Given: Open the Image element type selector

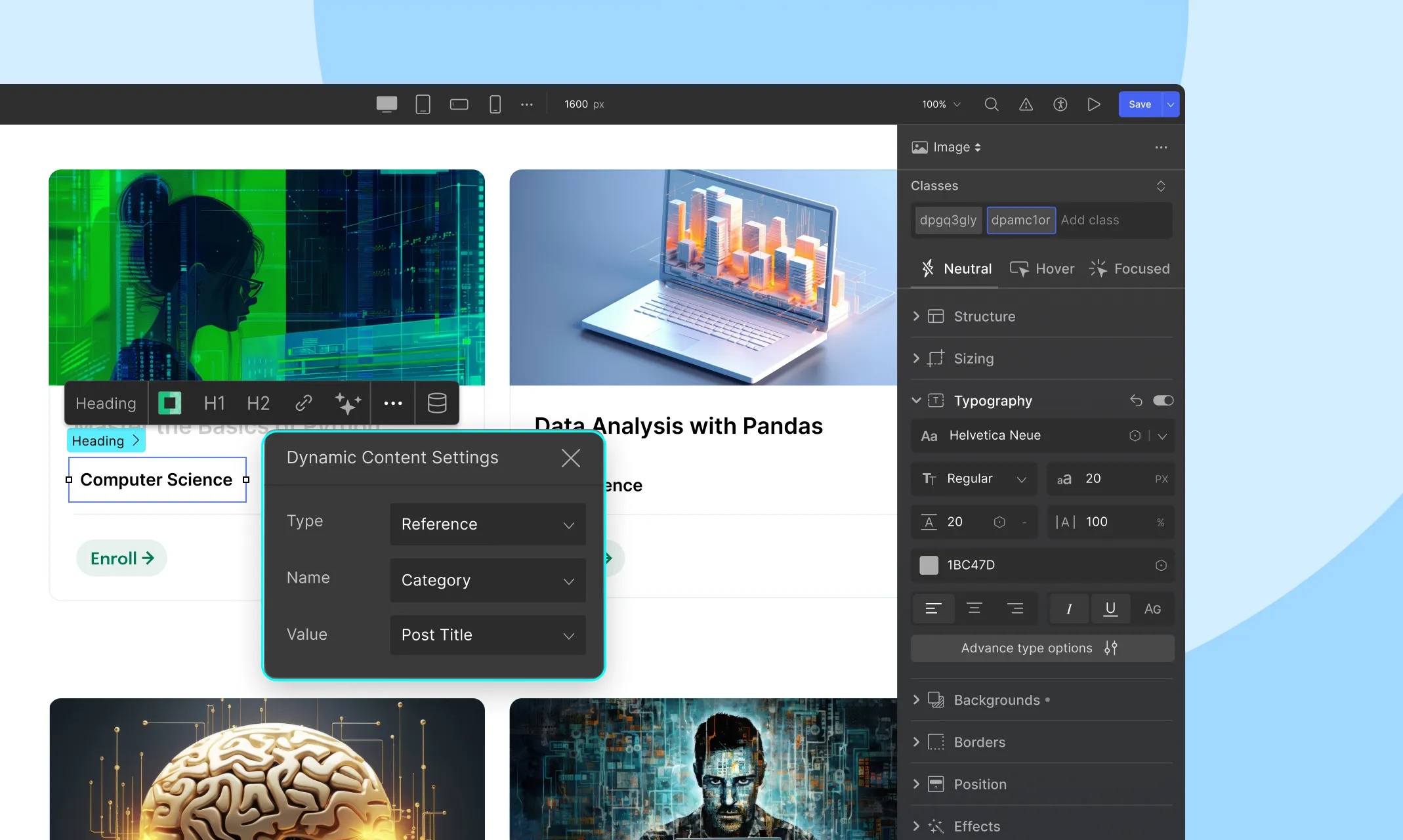Looking at the screenshot, I should click(x=946, y=147).
